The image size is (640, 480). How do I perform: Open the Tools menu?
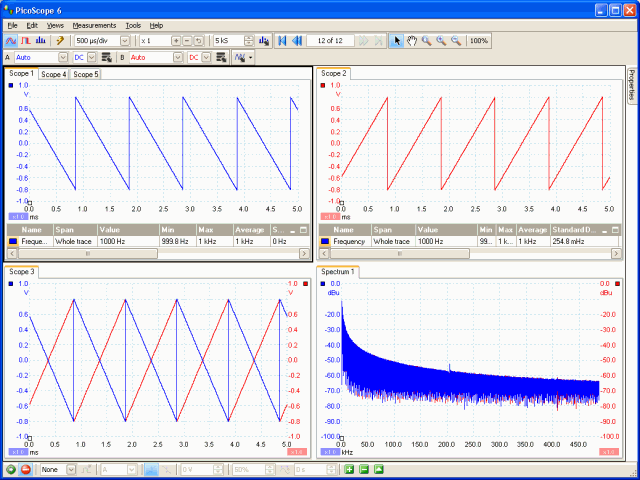(x=133, y=25)
